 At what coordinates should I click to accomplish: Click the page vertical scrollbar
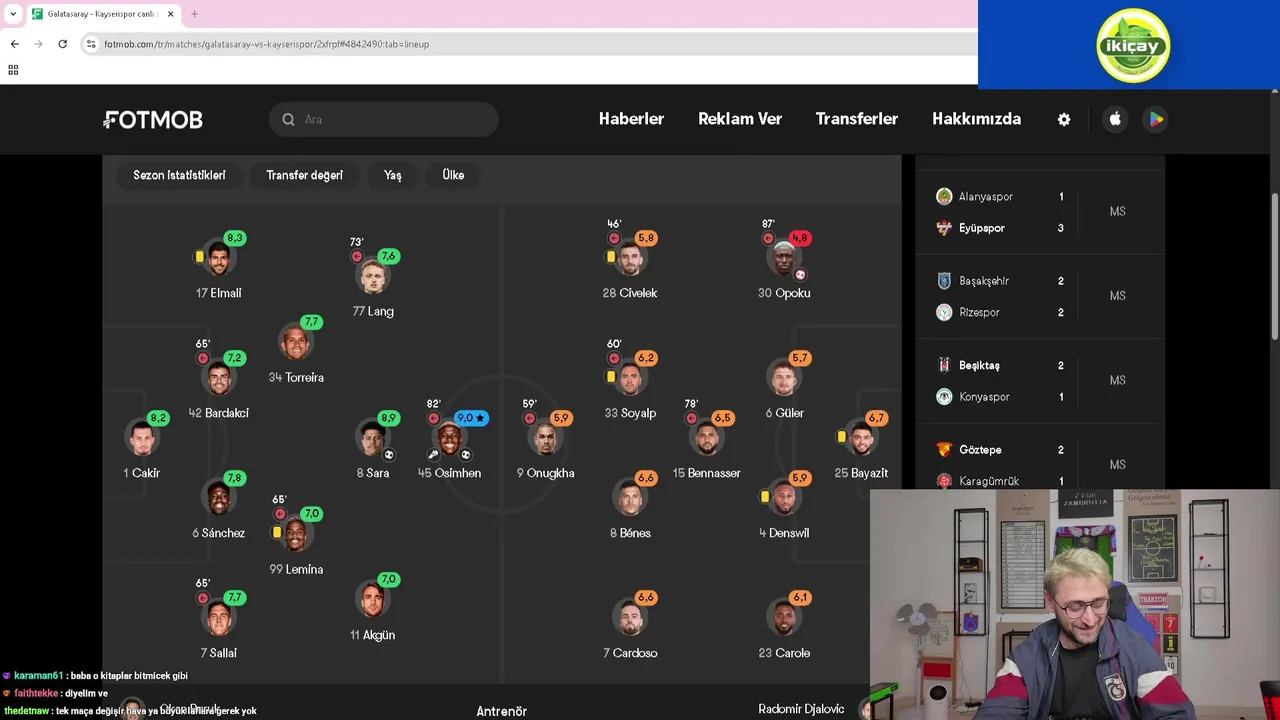coord(1274,265)
